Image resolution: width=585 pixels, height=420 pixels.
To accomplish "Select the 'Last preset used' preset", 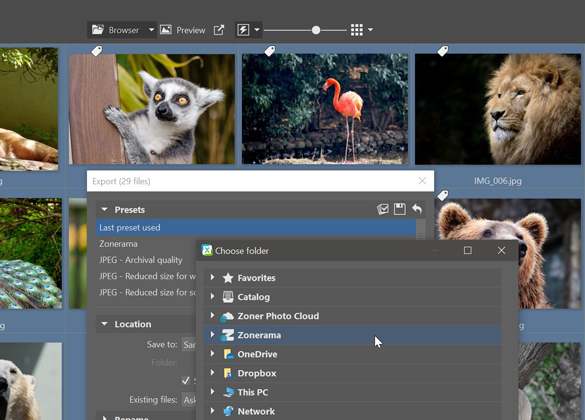I will point(256,228).
